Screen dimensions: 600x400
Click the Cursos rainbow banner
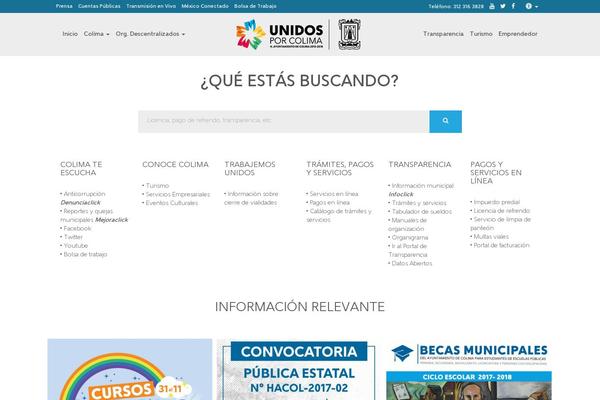coord(130,369)
